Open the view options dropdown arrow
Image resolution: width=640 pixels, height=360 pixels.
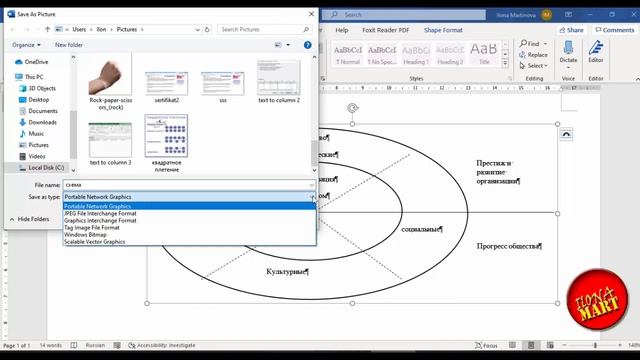[x=288, y=45]
